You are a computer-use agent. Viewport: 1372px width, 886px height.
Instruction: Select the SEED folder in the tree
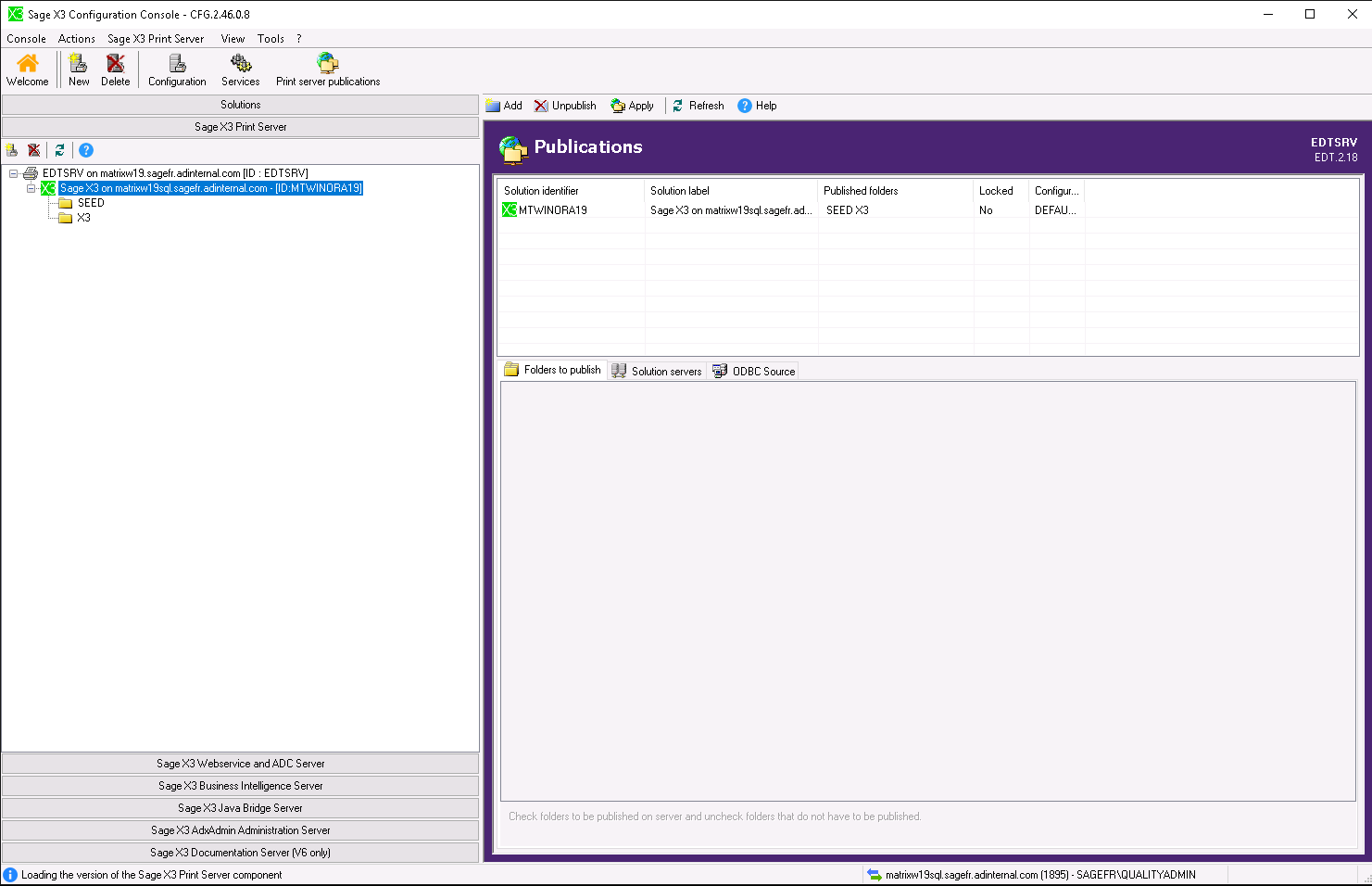click(x=92, y=202)
